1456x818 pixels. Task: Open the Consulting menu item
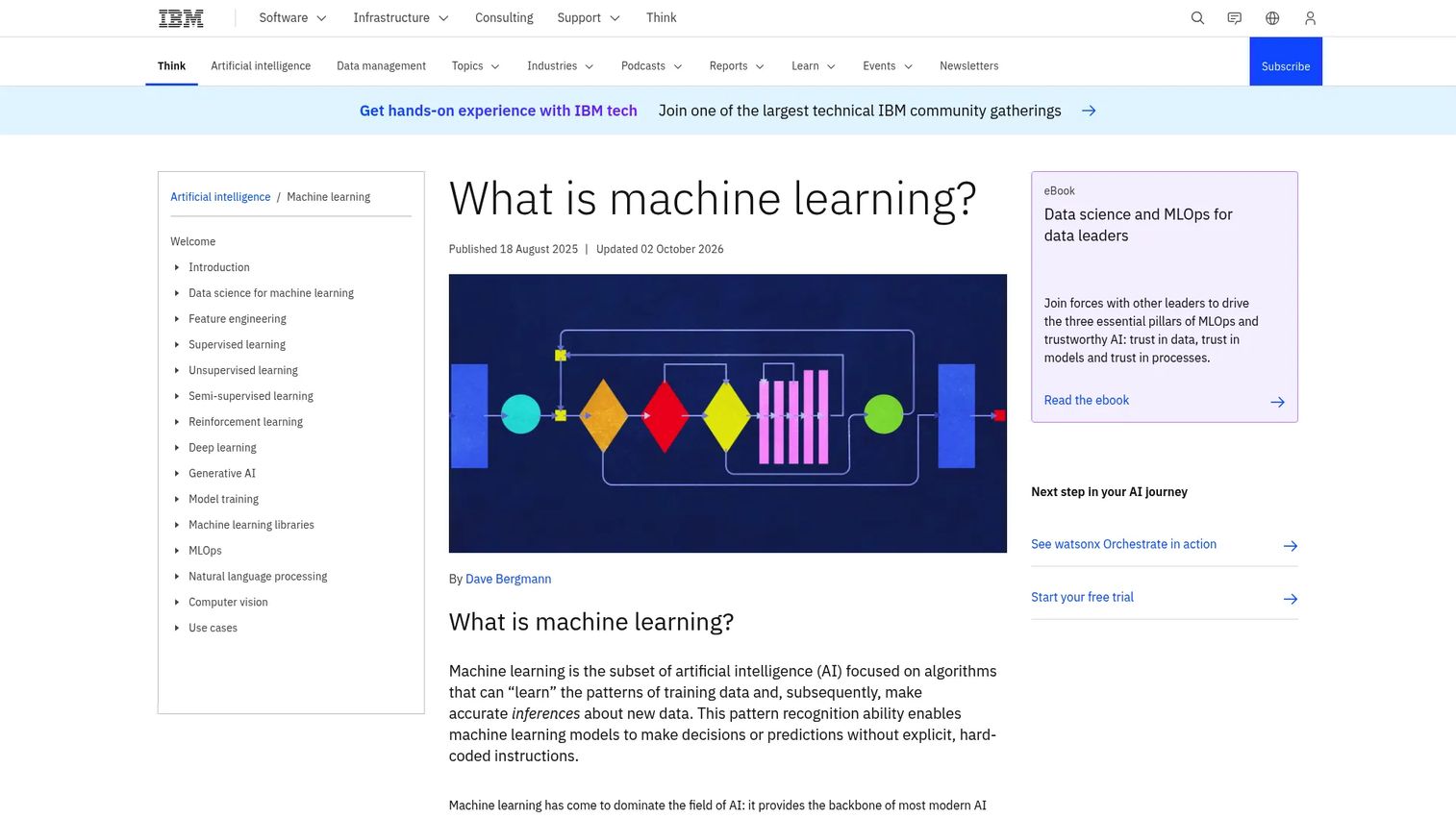point(504,17)
